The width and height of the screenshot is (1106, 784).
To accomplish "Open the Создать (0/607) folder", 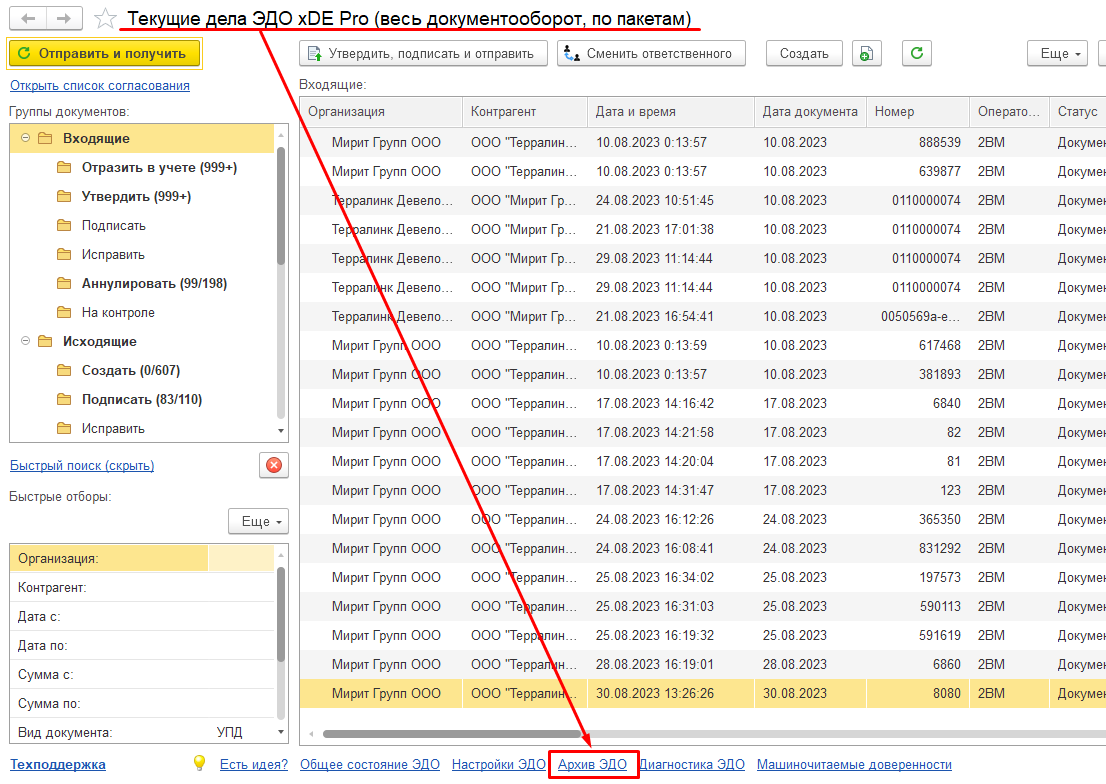I will (x=130, y=370).
